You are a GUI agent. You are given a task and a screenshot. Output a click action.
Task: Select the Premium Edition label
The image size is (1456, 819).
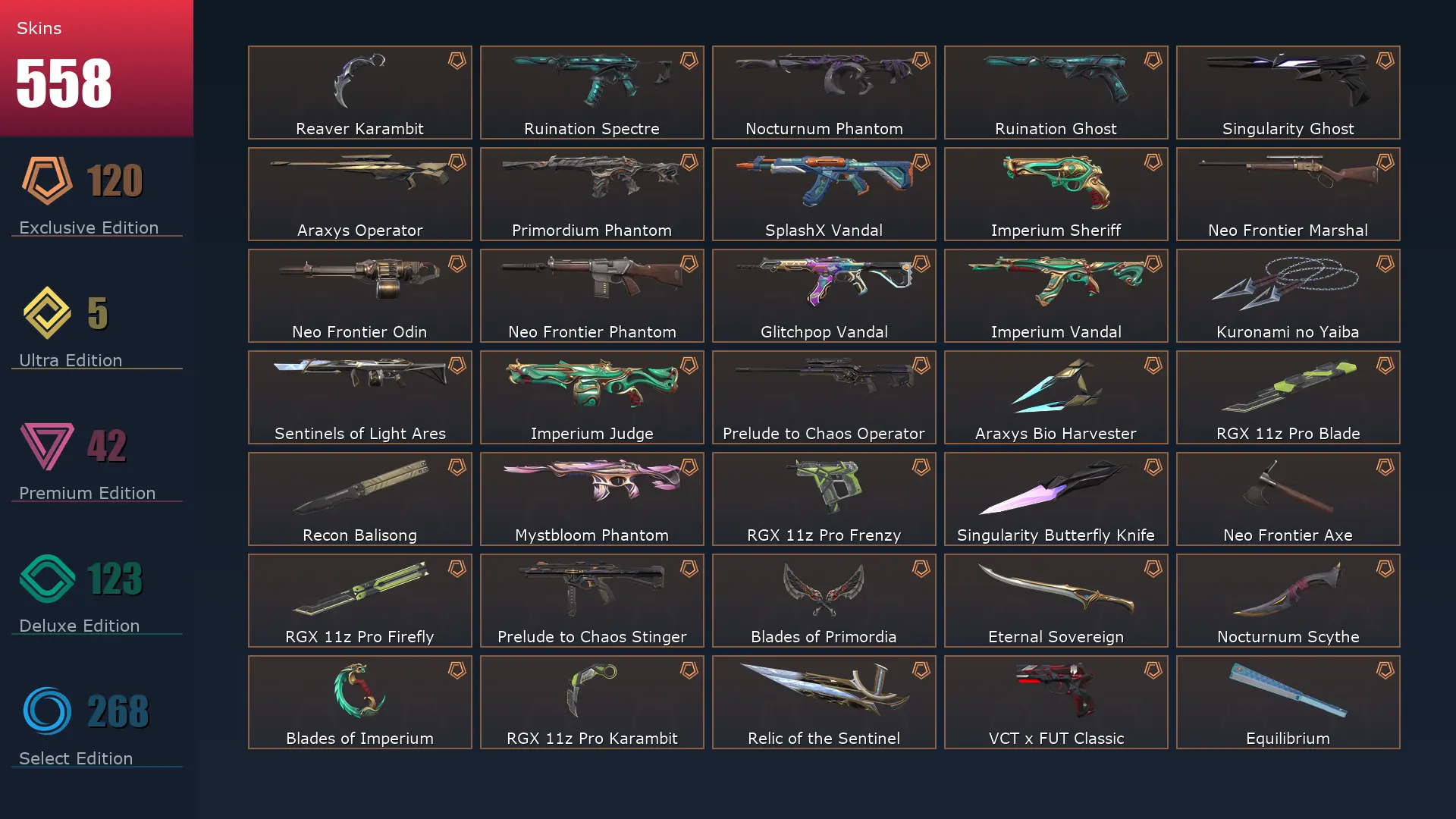click(87, 493)
